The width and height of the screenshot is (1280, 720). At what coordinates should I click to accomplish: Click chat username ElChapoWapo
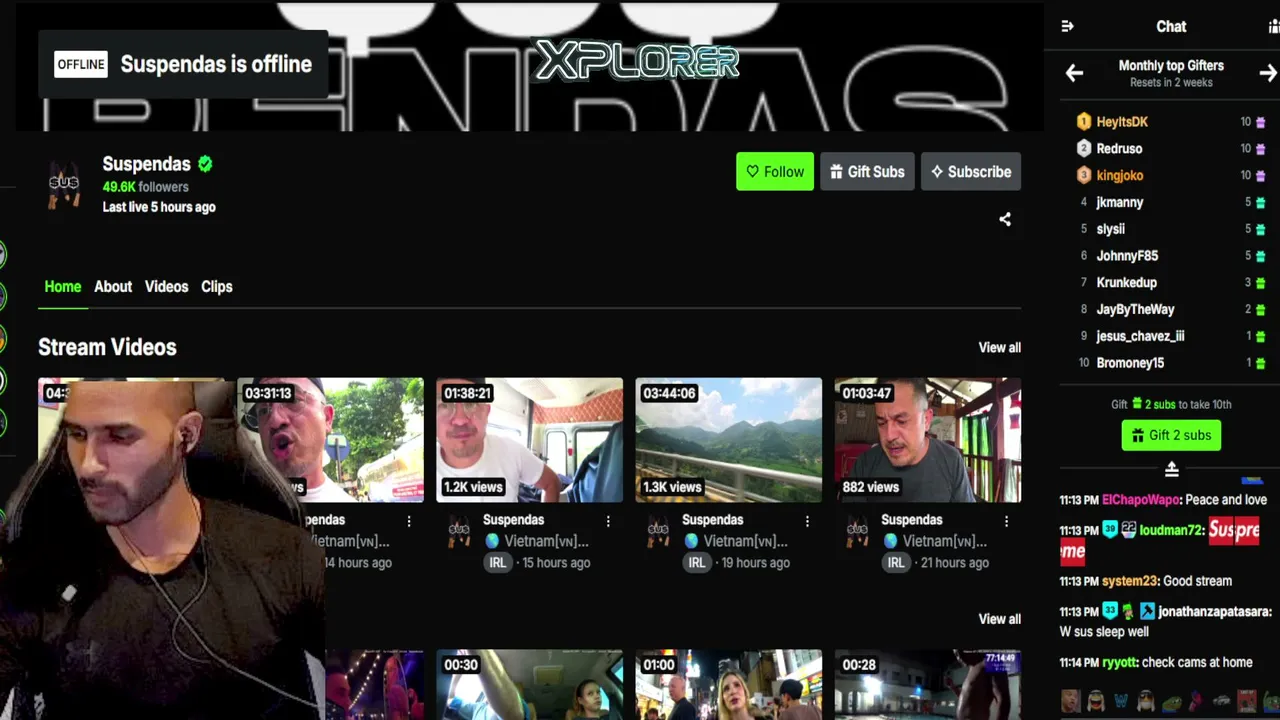pos(1141,500)
